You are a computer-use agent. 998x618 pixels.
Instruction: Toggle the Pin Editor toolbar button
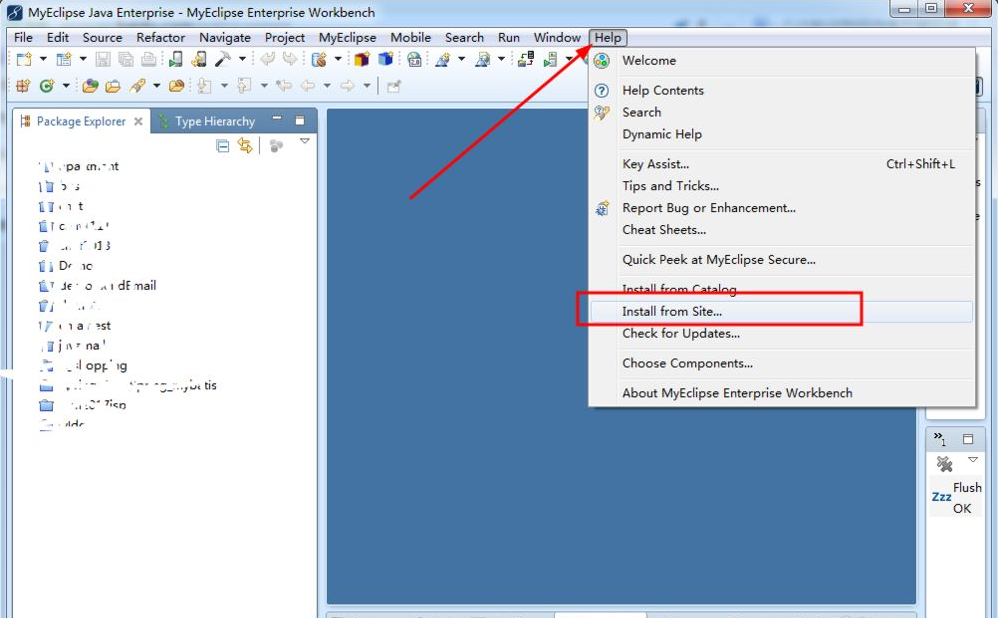click(393, 86)
